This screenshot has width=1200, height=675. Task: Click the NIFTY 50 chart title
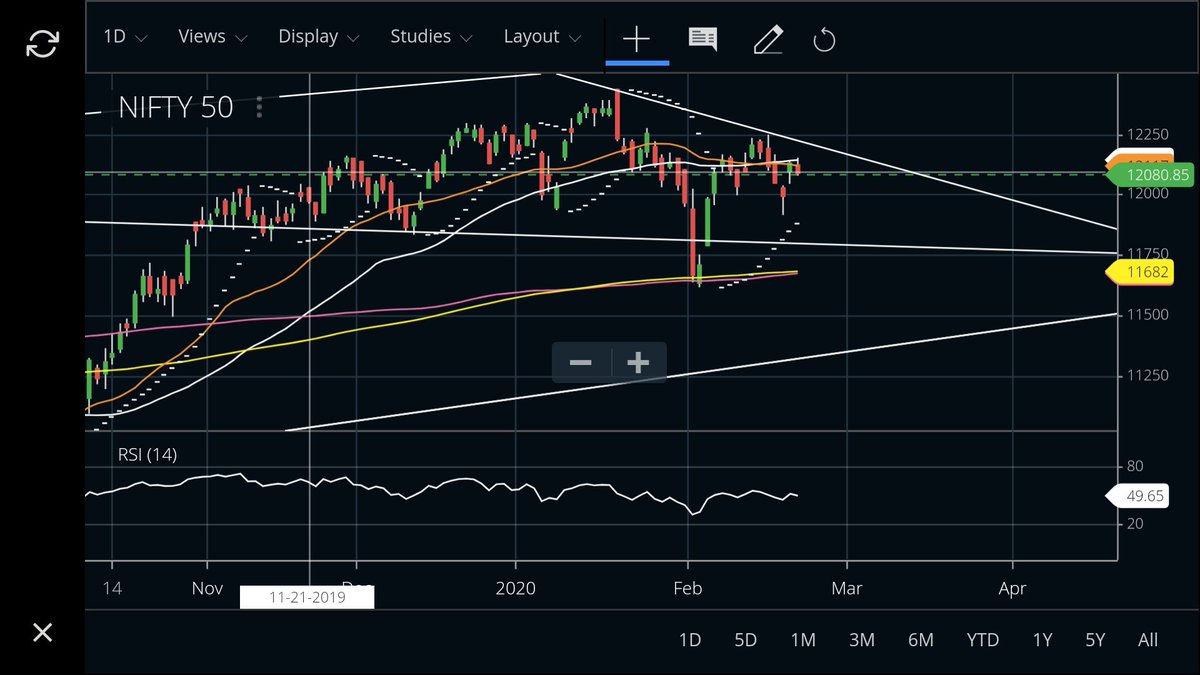pyautogui.click(x=176, y=107)
